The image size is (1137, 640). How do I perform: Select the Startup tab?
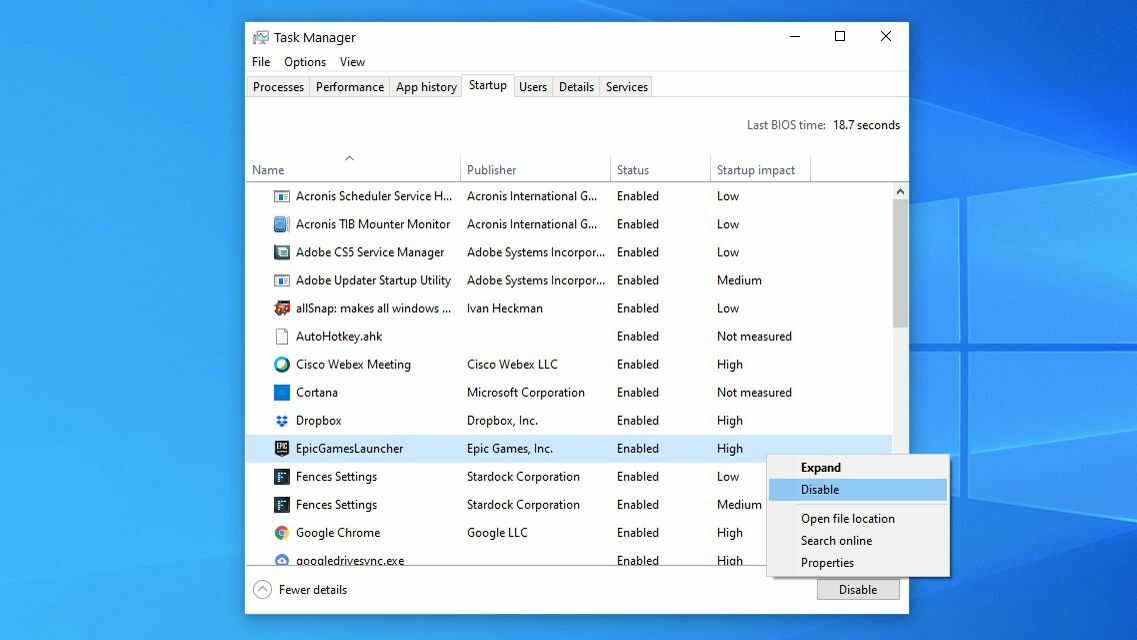[x=487, y=86]
